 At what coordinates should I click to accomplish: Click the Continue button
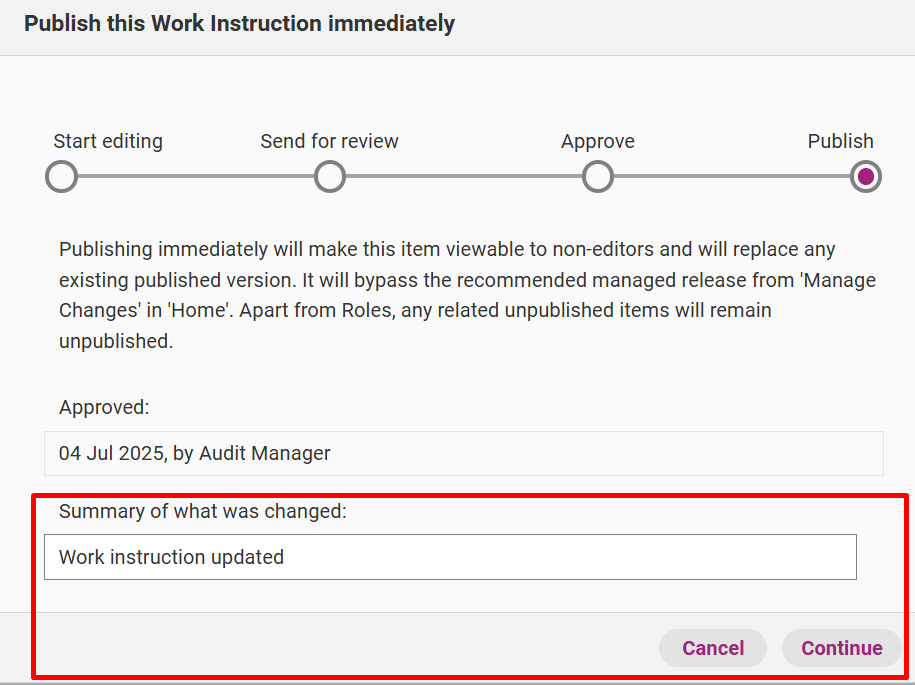click(841, 648)
